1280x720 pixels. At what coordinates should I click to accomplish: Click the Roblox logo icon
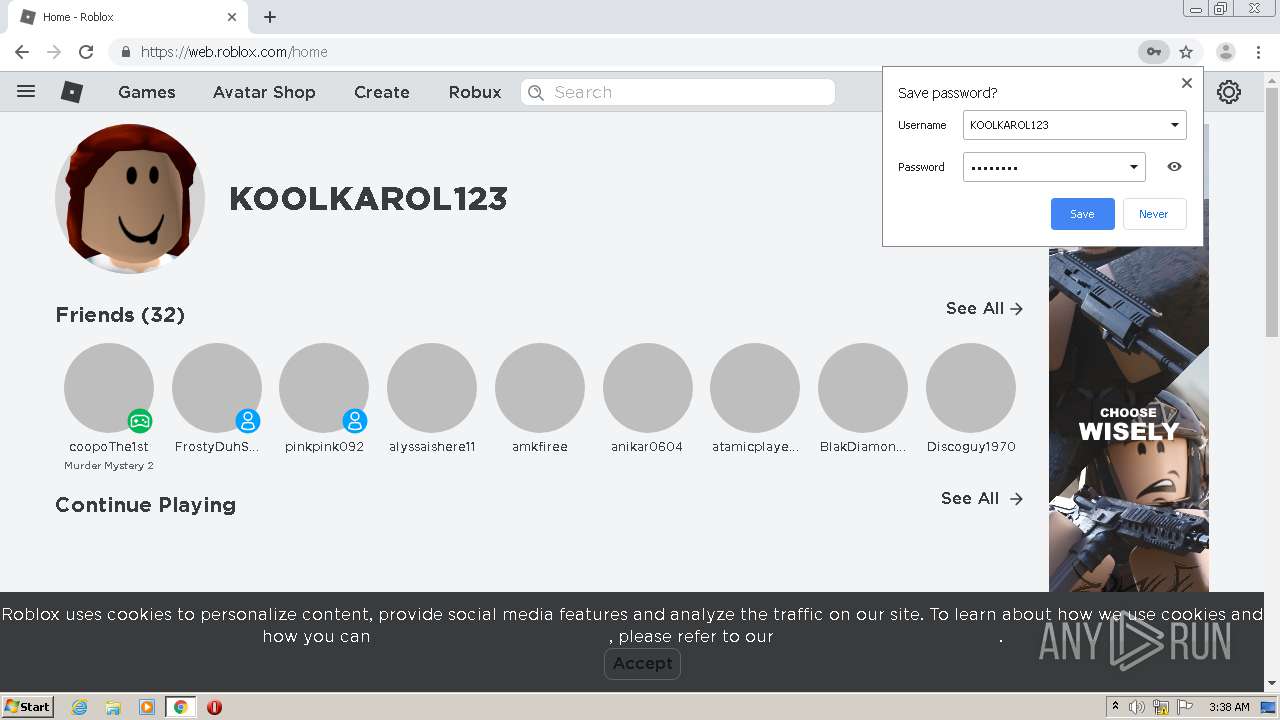coord(72,92)
